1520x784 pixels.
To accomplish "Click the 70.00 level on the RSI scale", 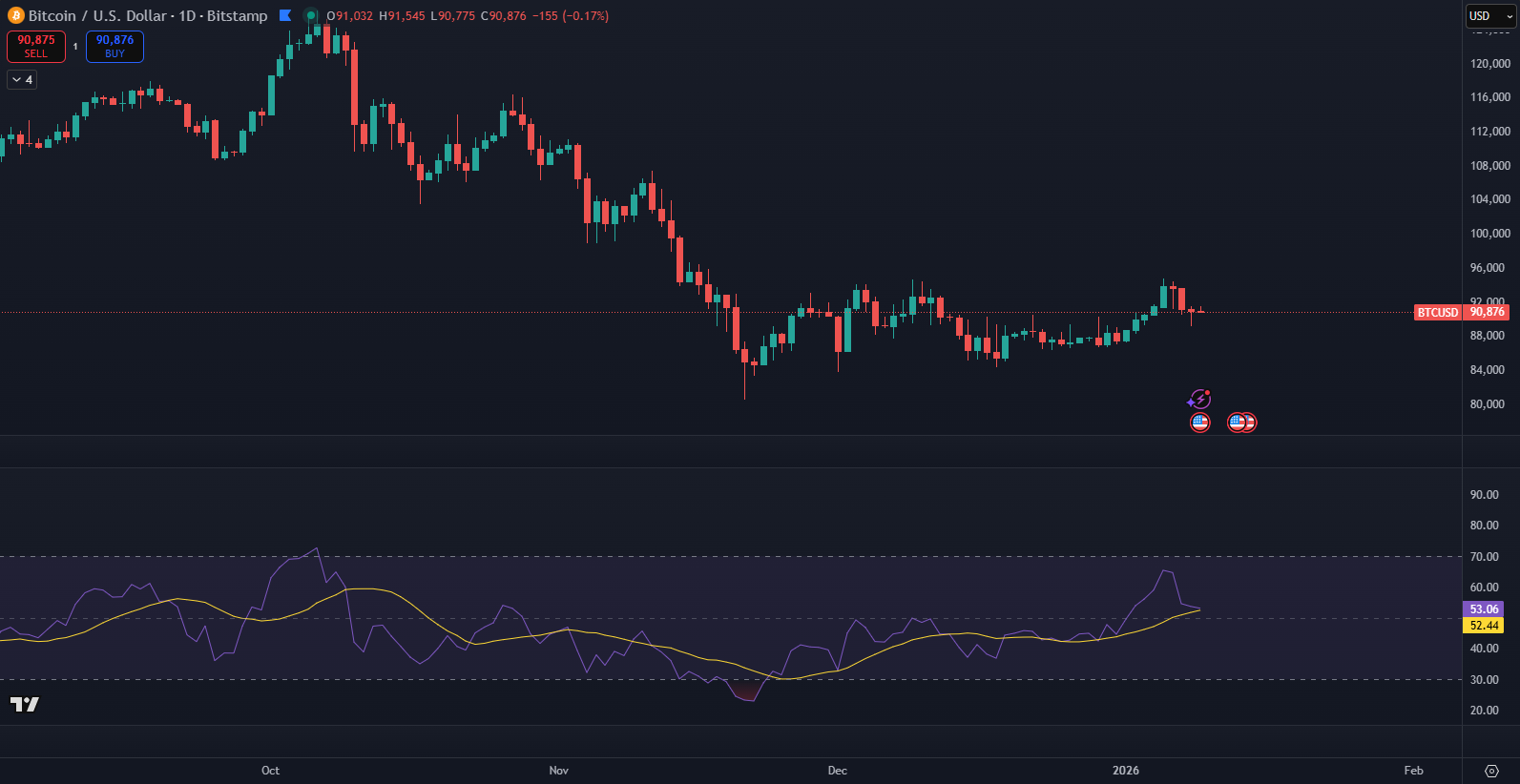I will tap(1484, 557).
